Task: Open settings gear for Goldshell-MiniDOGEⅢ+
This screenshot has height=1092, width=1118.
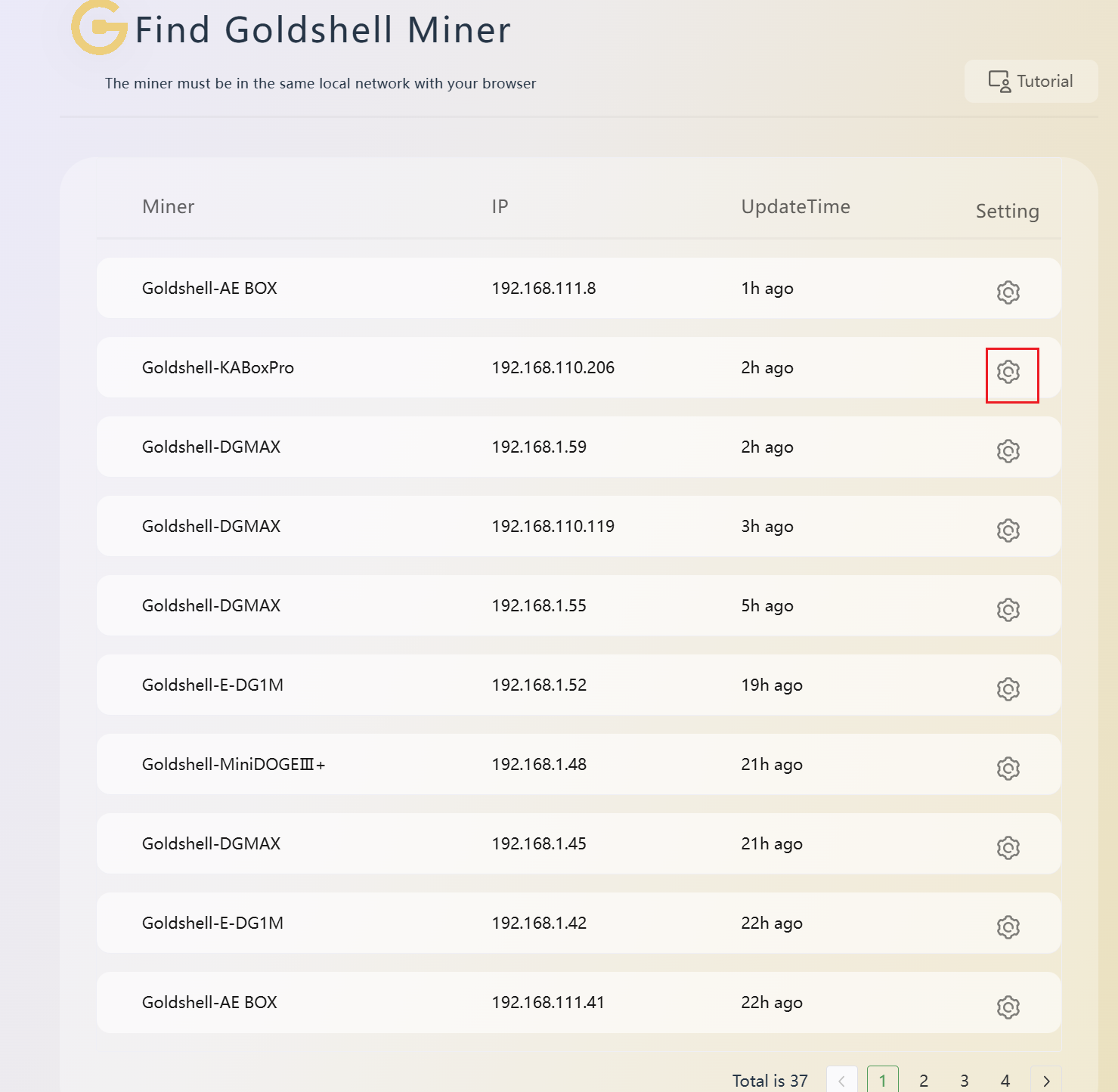Action: (x=1008, y=768)
